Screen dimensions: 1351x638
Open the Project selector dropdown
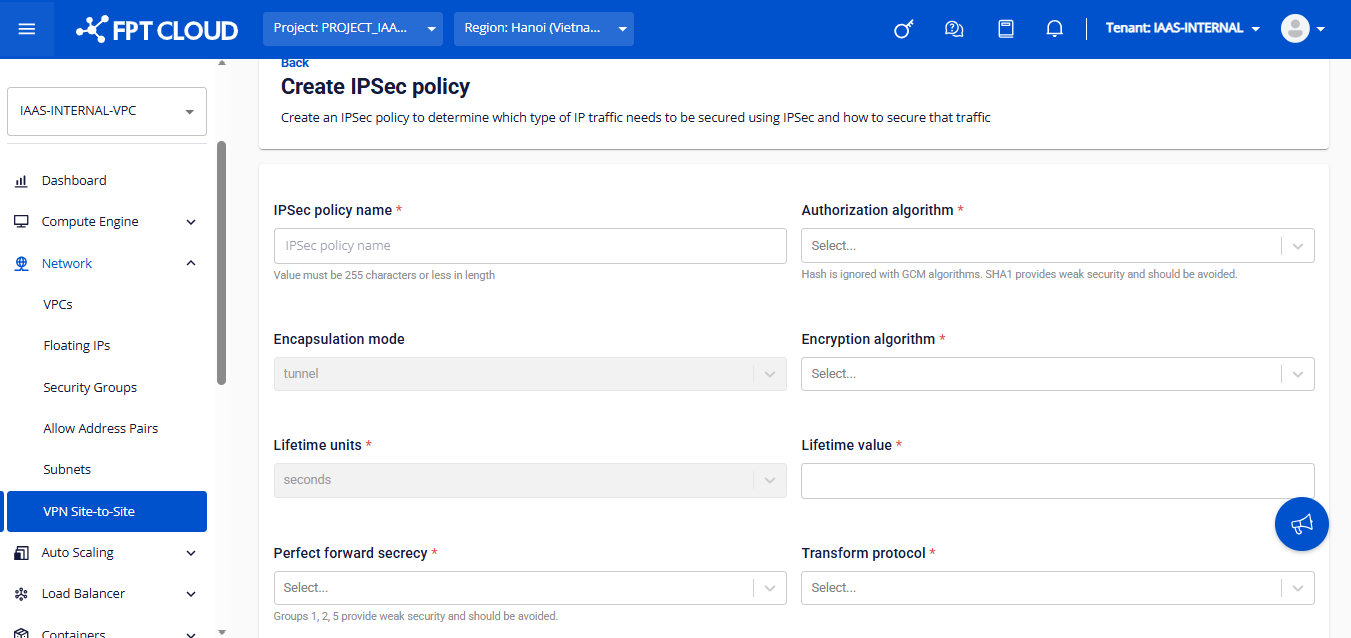tap(353, 29)
